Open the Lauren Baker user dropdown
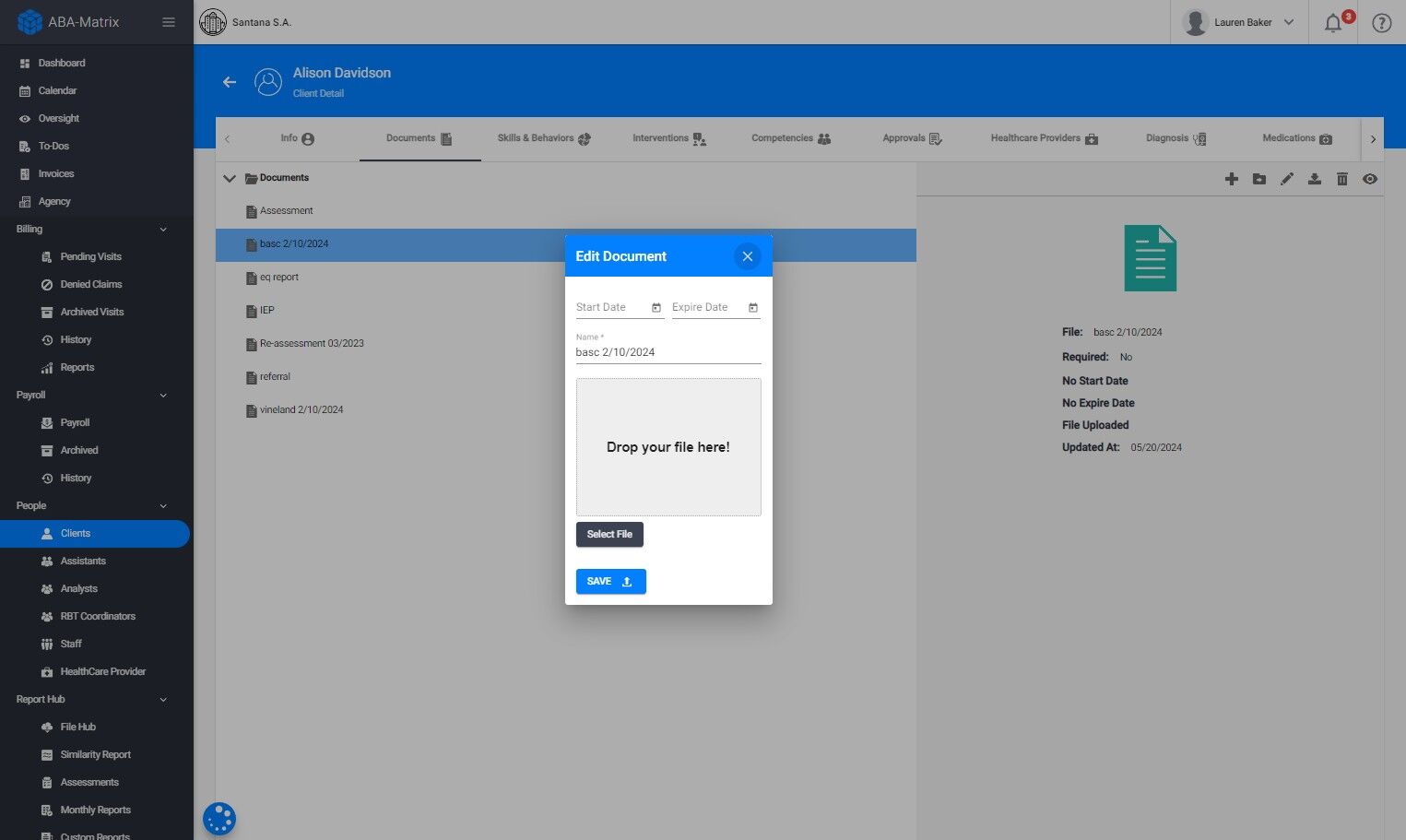Screen dimensions: 1406x840 click(x=1239, y=22)
